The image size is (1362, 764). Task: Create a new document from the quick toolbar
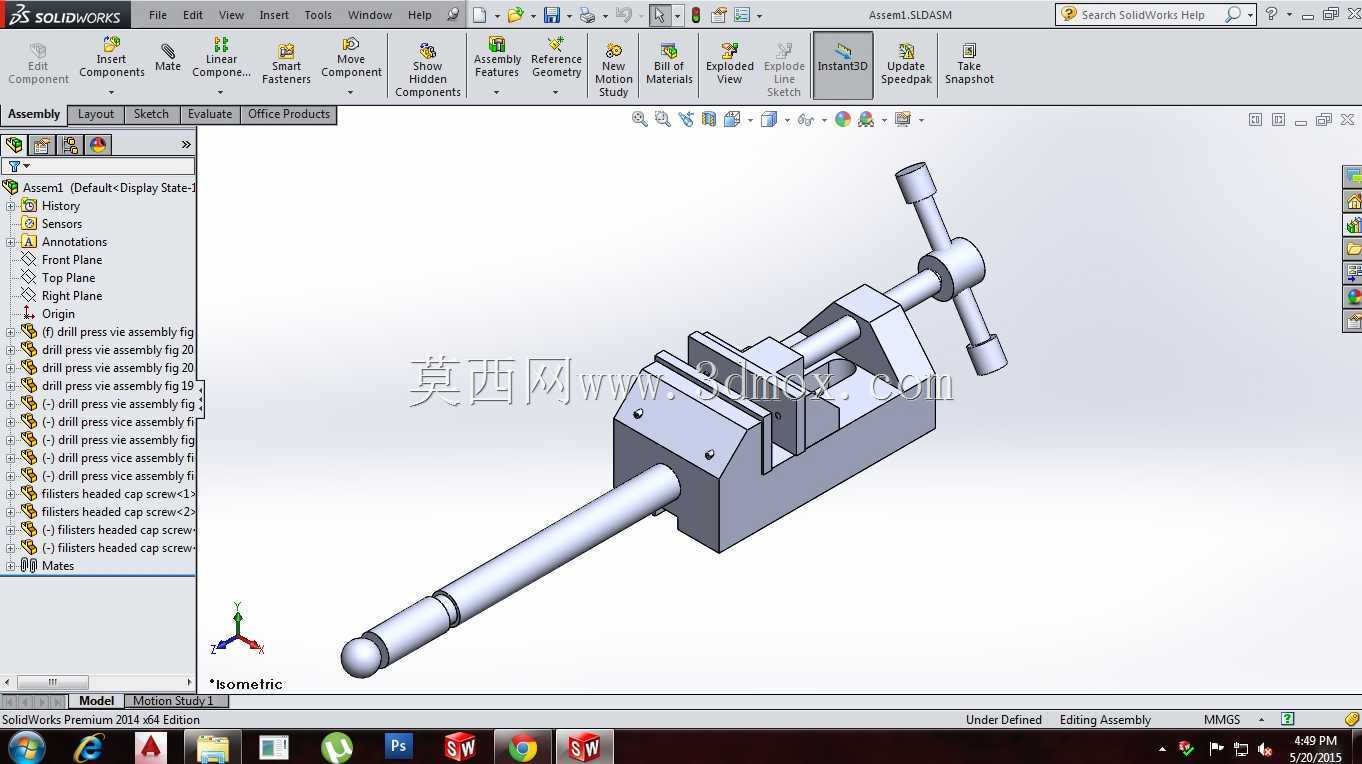click(480, 15)
